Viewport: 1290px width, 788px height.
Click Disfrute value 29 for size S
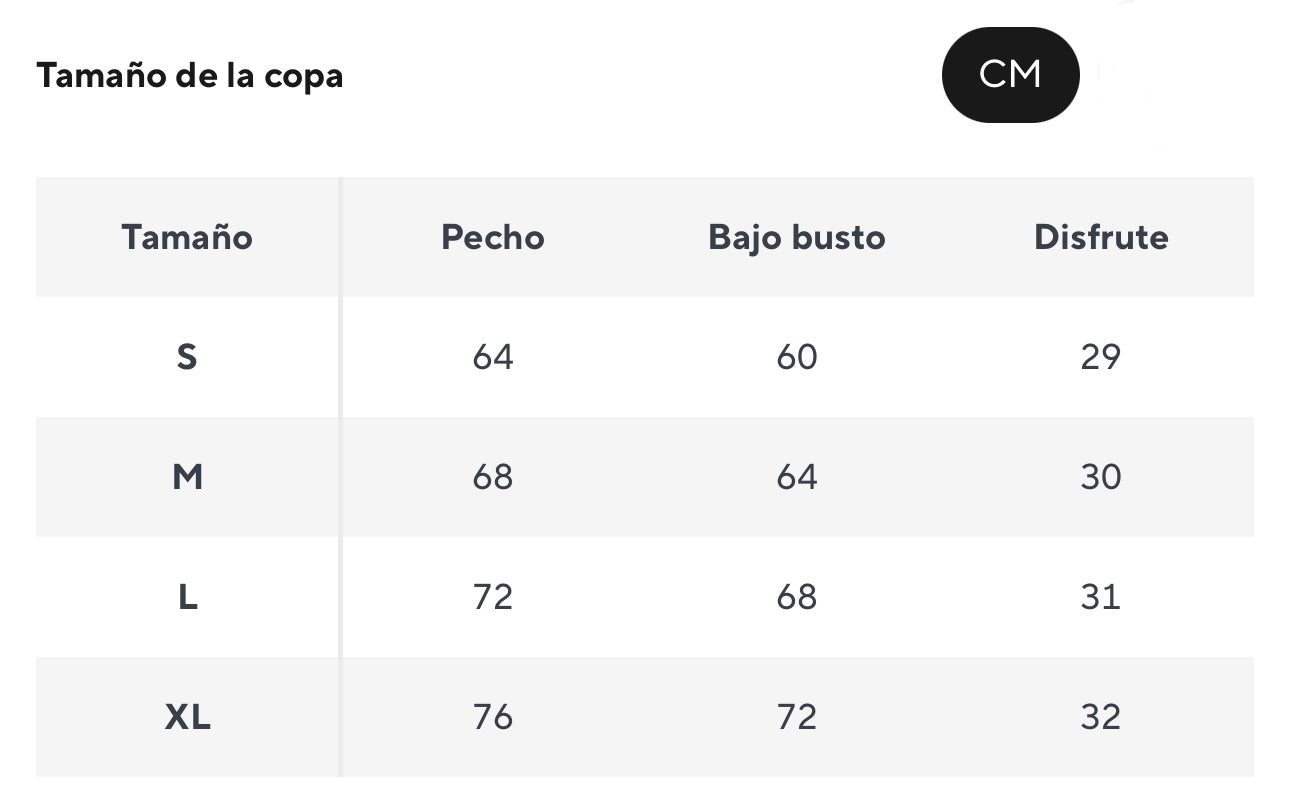[1101, 357]
